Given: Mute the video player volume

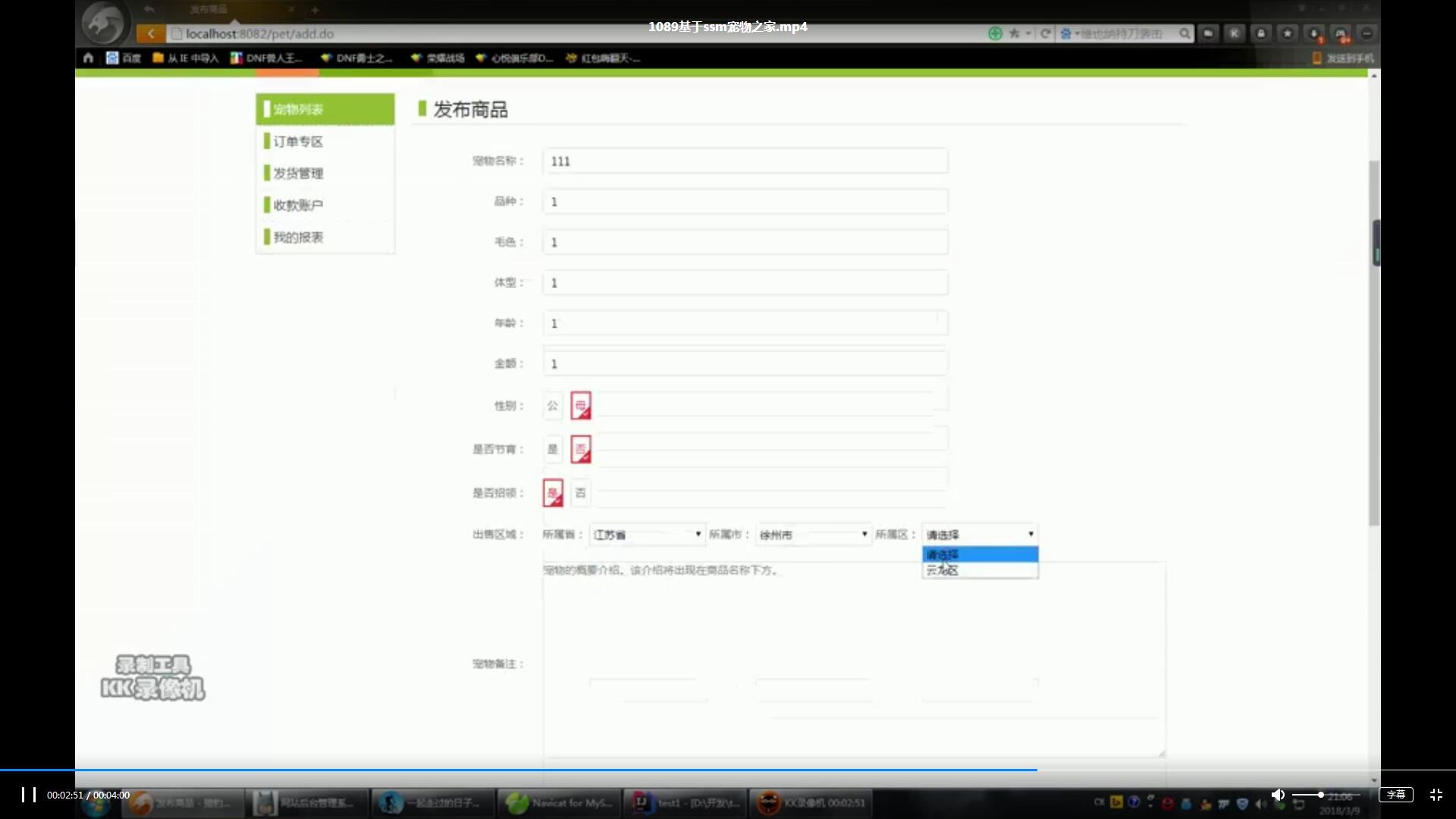Looking at the screenshot, I should (1278, 795).
